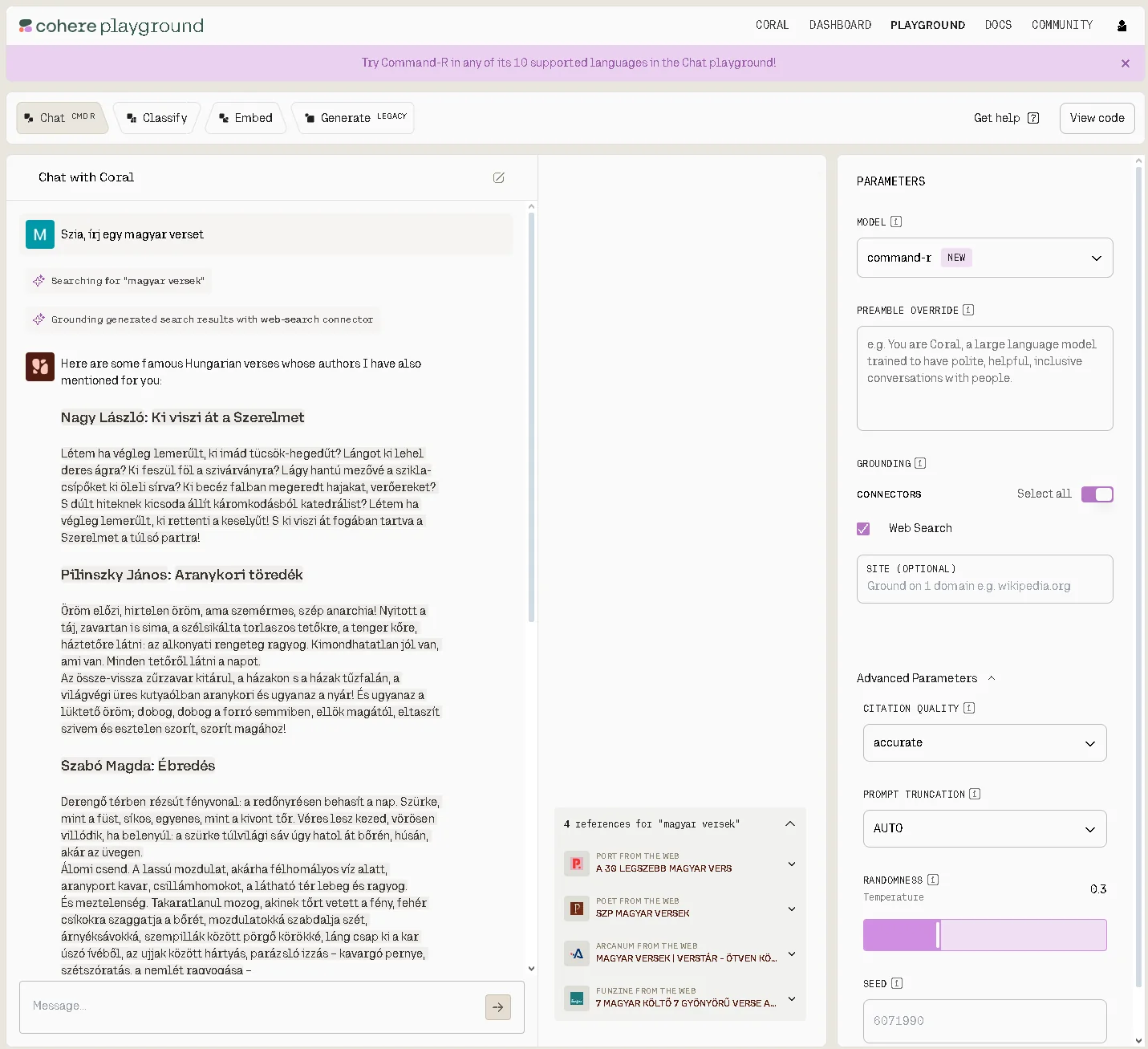The image size is (1148, 1049).
Task: Switch to the Chat tab
Action: coord(60,118)
